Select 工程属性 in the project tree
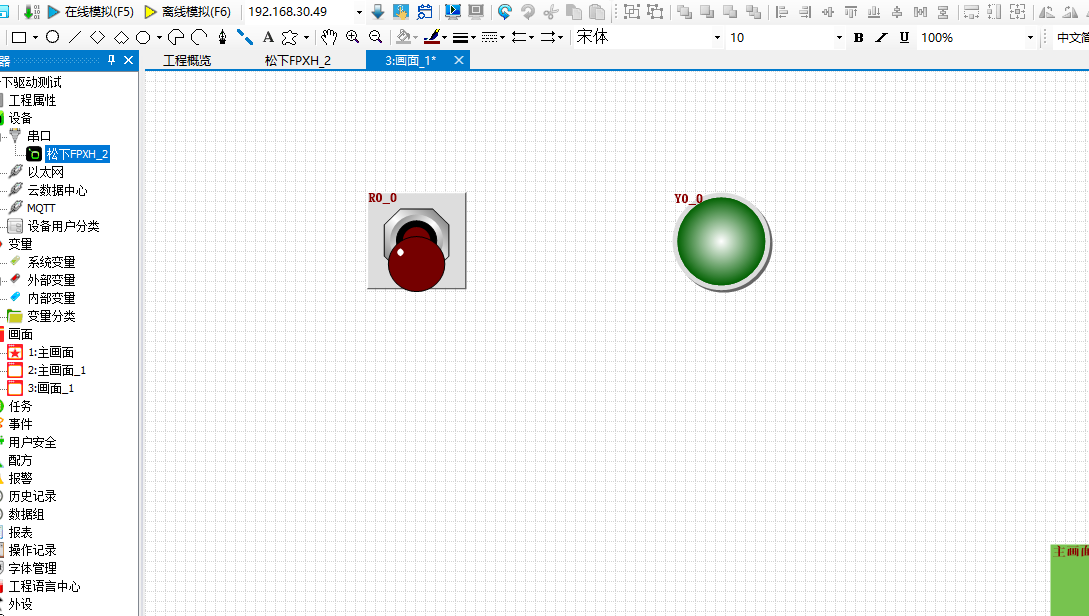 click(32, 101)
